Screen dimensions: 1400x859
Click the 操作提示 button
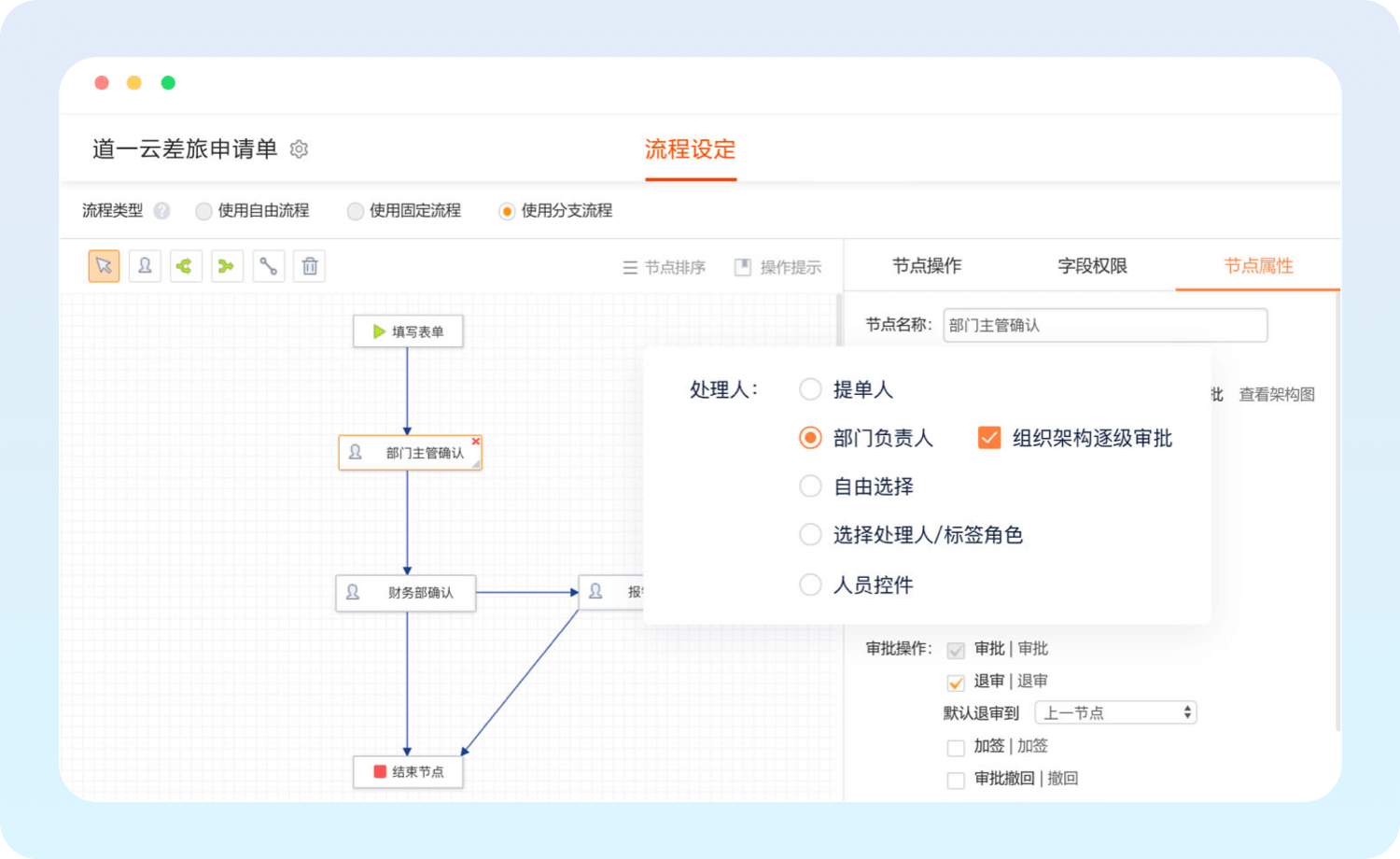click(778, 268)
